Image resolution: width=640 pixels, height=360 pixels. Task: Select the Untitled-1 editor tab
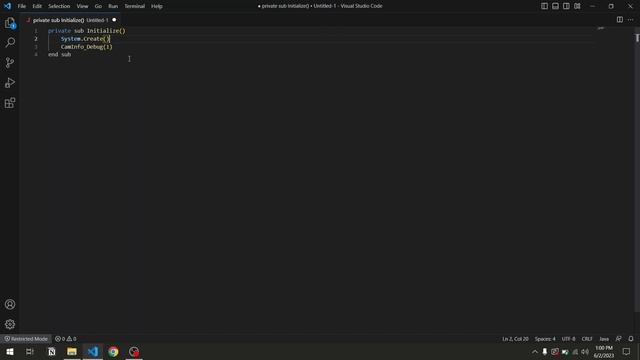click(x=70, y=20)
